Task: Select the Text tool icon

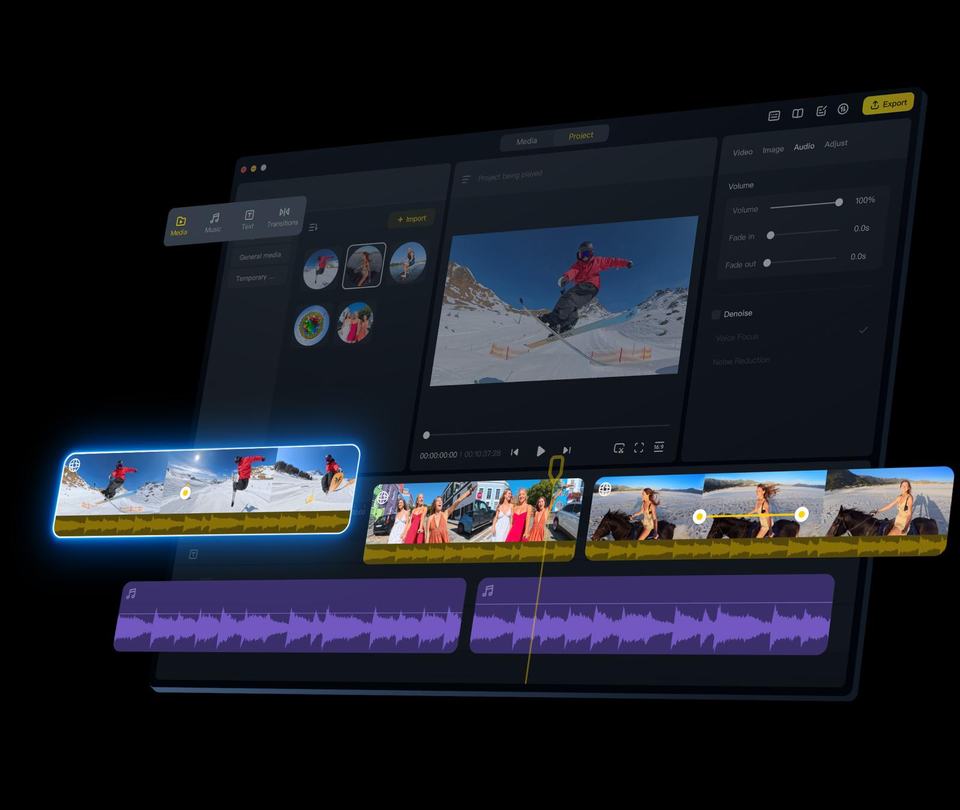Action: point(249,215)
